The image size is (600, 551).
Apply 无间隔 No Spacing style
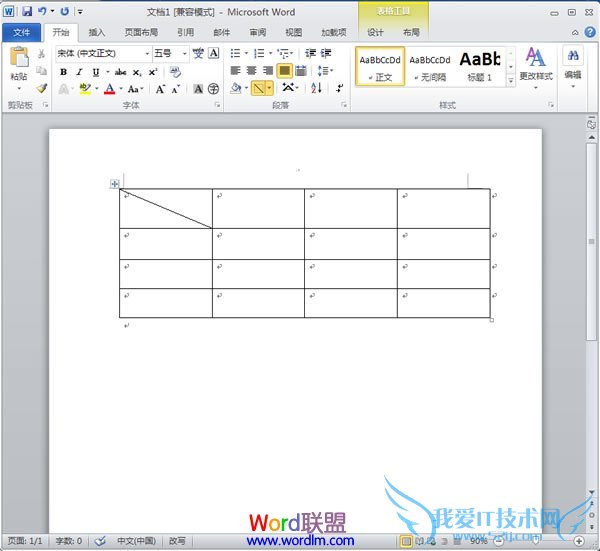click(x=430, y=67)
